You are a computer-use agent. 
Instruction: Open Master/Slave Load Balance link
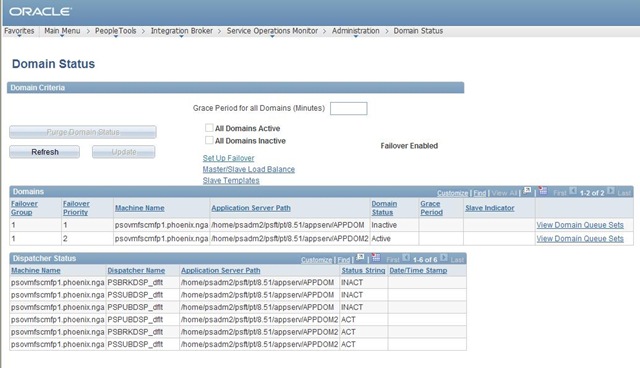(x=249, y=169)
